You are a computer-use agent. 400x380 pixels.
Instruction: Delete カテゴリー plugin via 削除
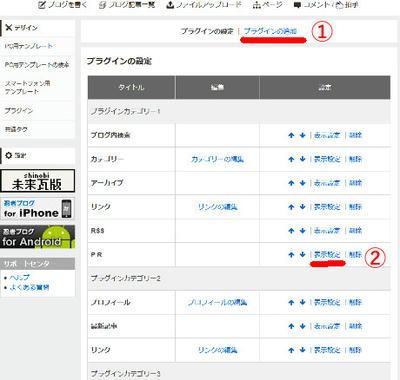(x=355, y=159)
